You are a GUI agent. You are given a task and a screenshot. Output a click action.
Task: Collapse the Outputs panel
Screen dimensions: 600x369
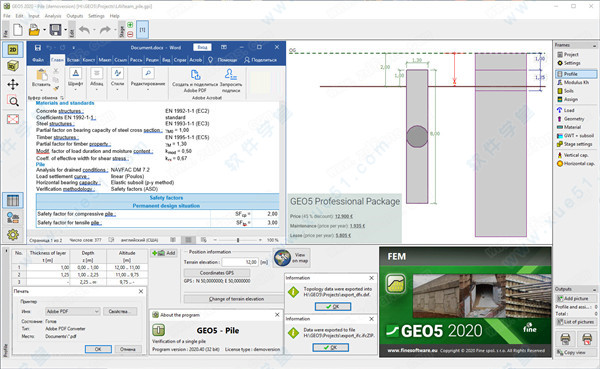pos(594,289)
